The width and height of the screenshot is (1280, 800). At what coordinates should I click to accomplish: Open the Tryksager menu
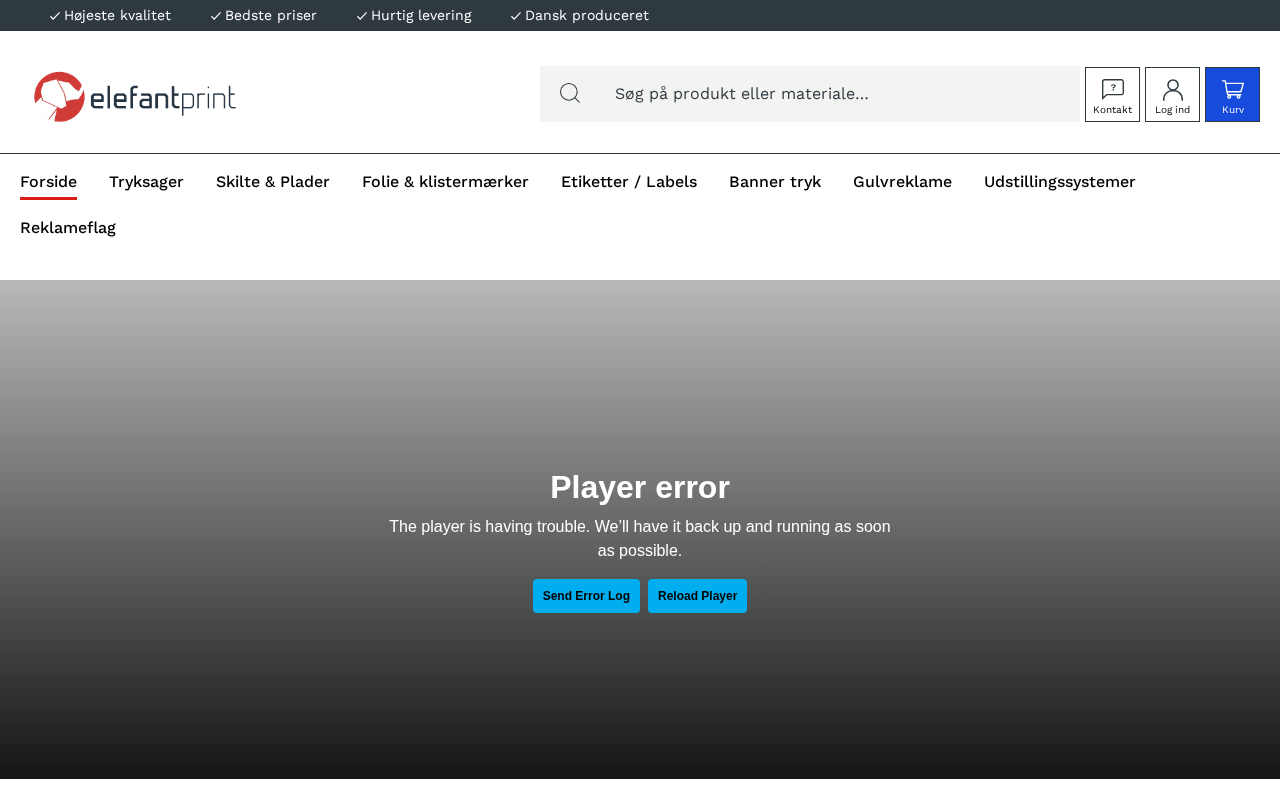pos(146,182)
